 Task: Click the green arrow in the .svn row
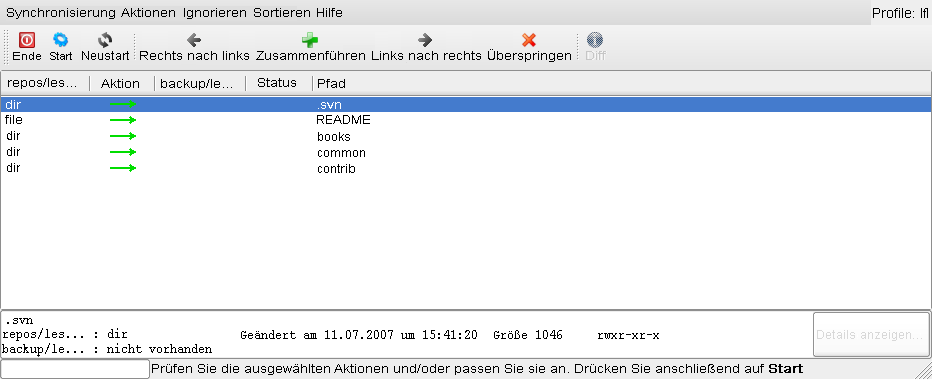(x=123, y=105)
